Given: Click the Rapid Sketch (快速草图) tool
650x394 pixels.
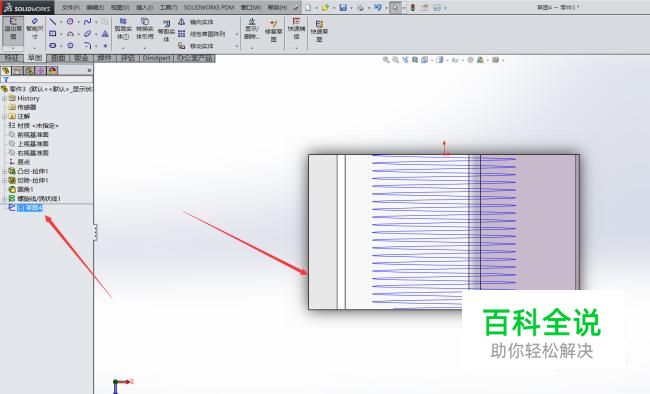Looking at the screenshot, I should point(319,31).
